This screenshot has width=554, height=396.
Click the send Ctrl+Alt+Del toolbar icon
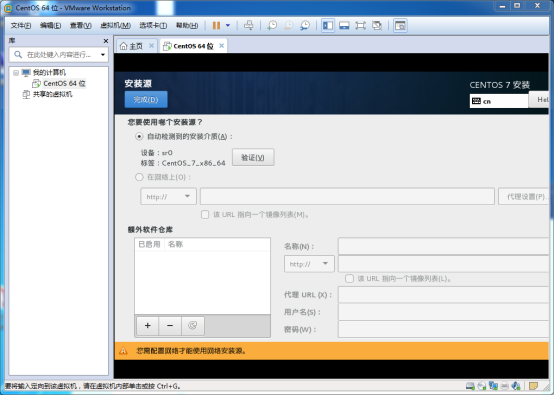point(248,25)
